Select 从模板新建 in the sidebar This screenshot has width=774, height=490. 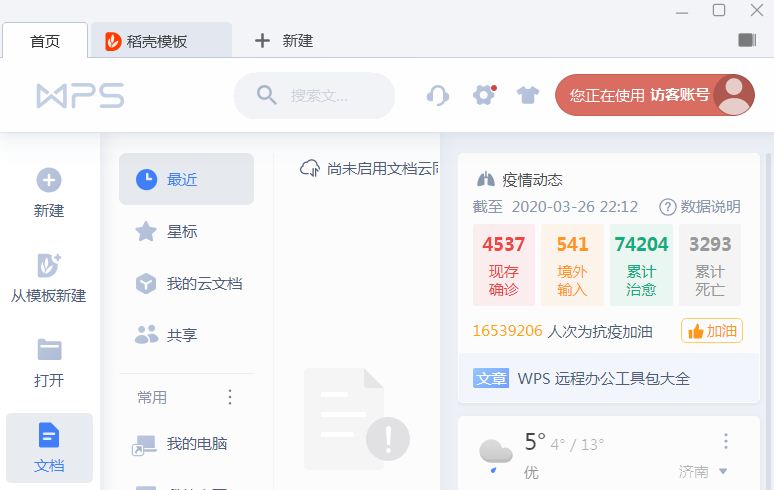(49, 278)
